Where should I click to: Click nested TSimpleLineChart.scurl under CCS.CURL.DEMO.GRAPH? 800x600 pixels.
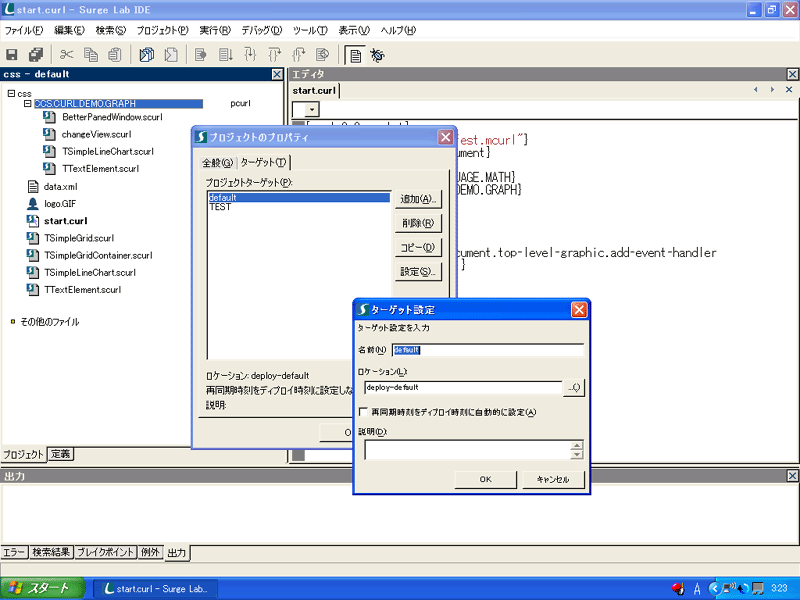click(x=108, y=152)
